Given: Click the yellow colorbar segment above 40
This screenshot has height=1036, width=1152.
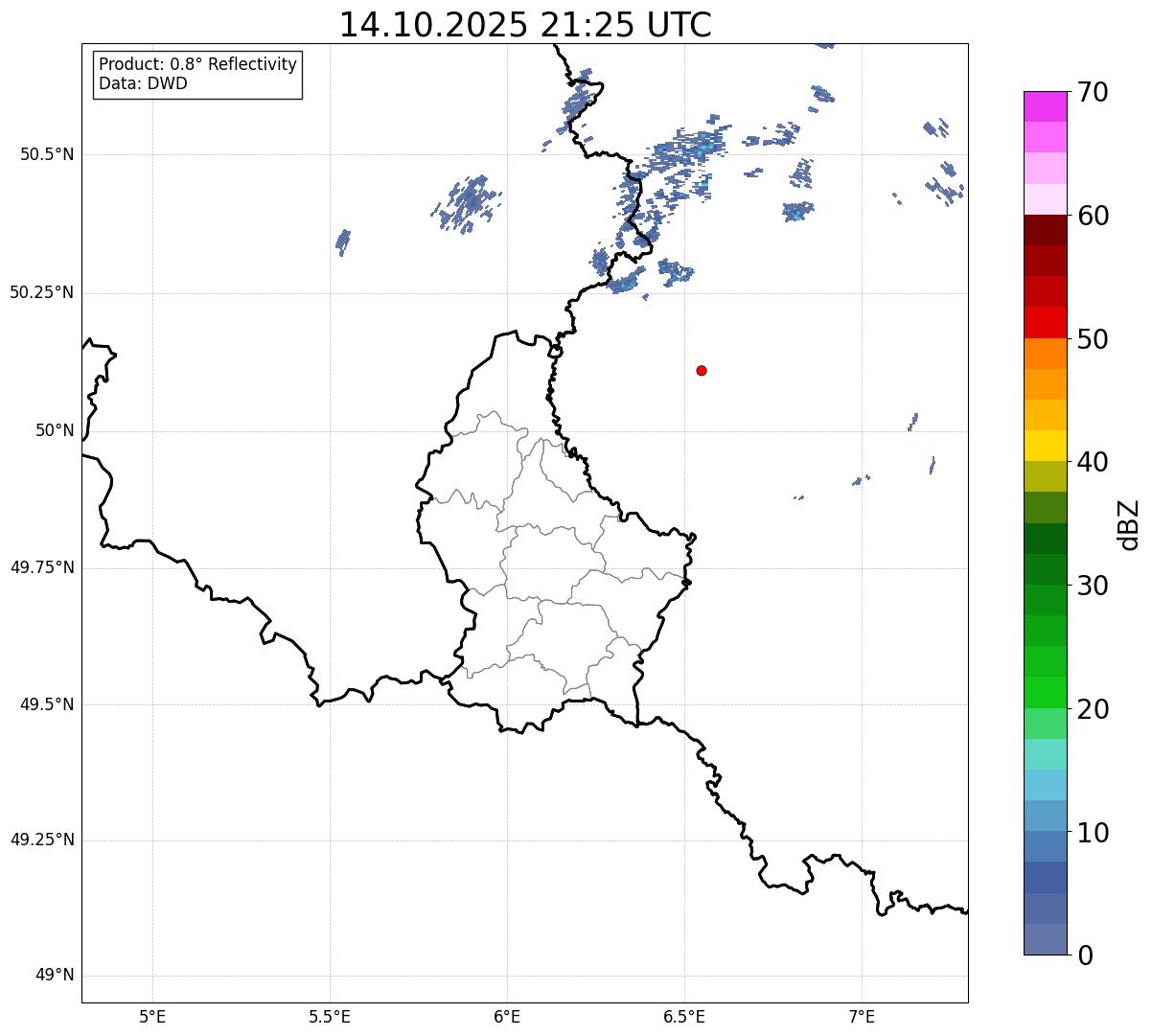Looking at the screenshot, I should pos(1045,447).
